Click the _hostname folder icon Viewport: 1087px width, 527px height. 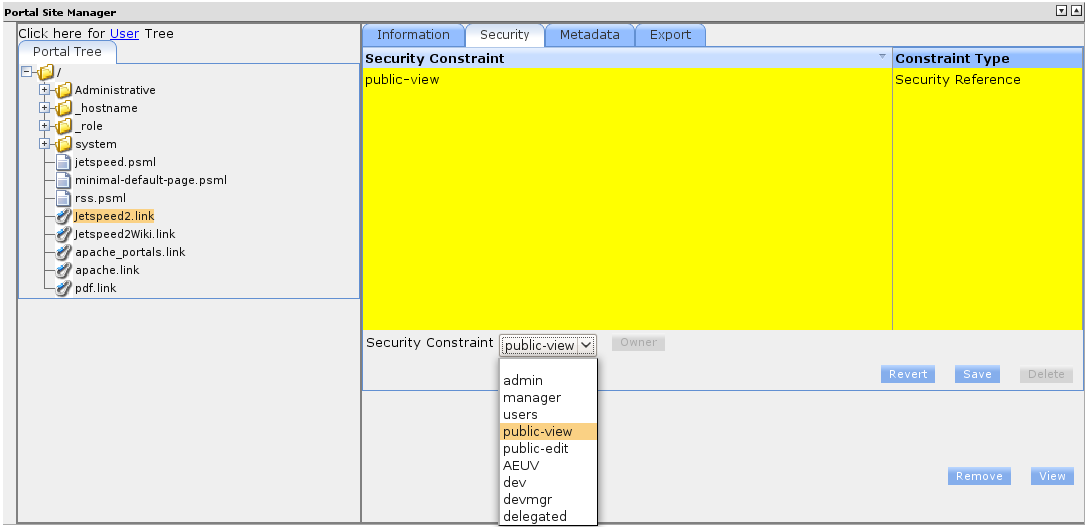(64, 108)
